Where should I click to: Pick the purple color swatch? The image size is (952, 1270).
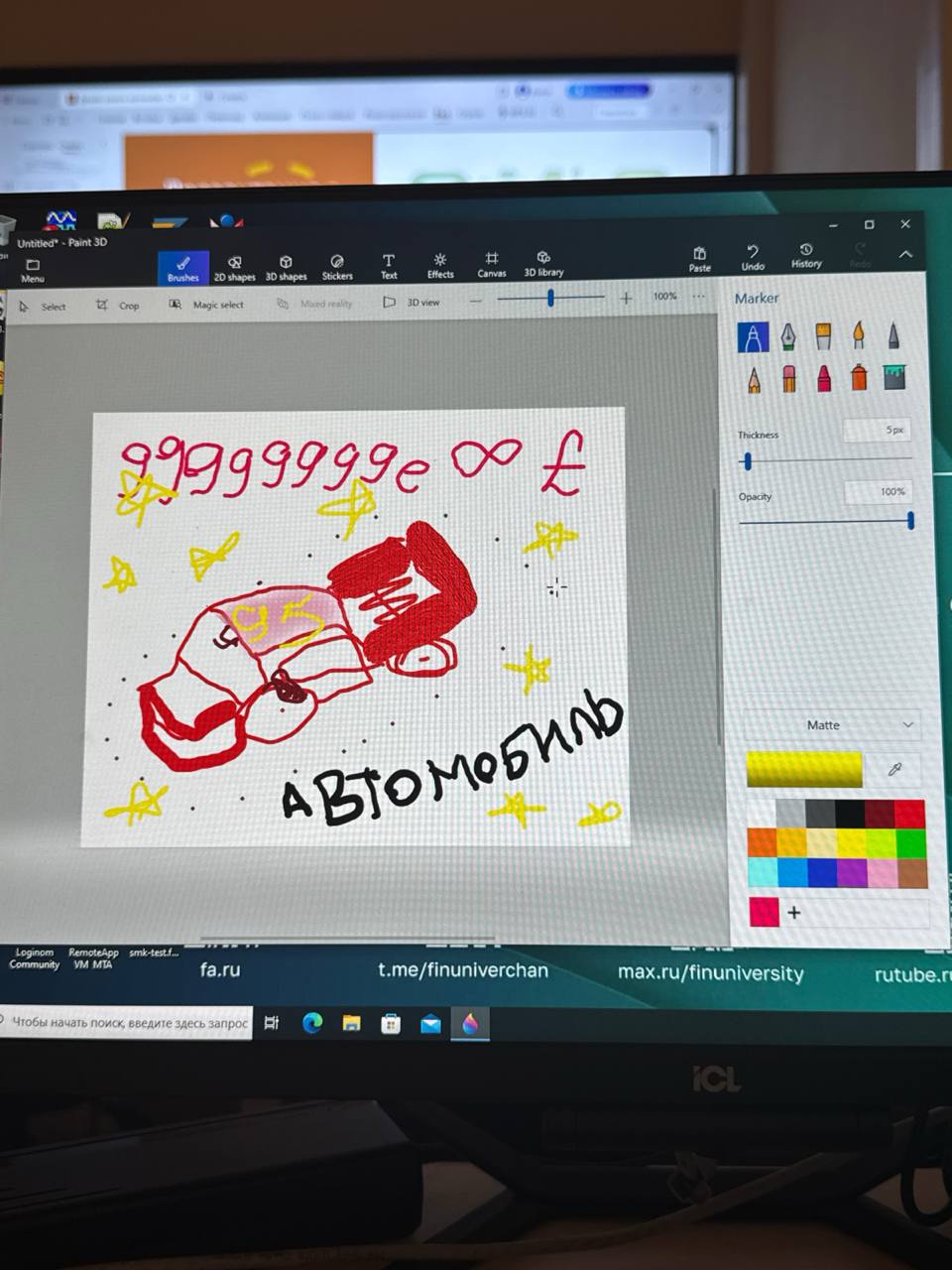[x=852, y=872]
